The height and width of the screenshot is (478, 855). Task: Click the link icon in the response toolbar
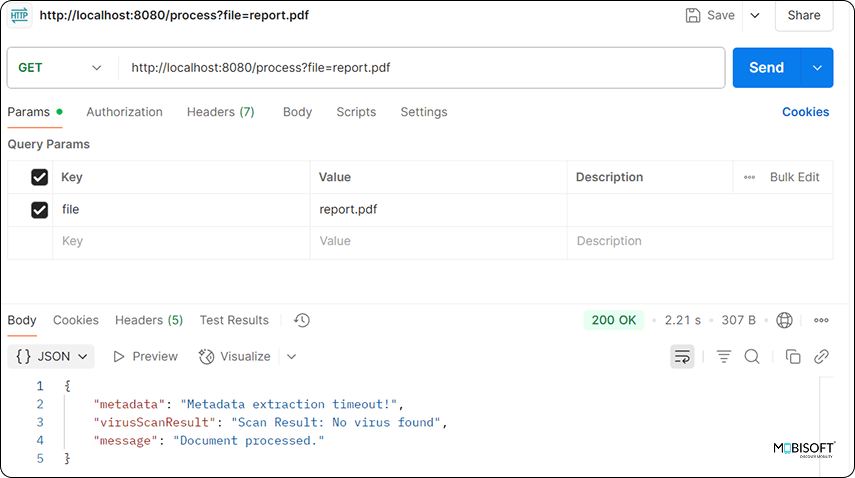click(x=821, y=356)
